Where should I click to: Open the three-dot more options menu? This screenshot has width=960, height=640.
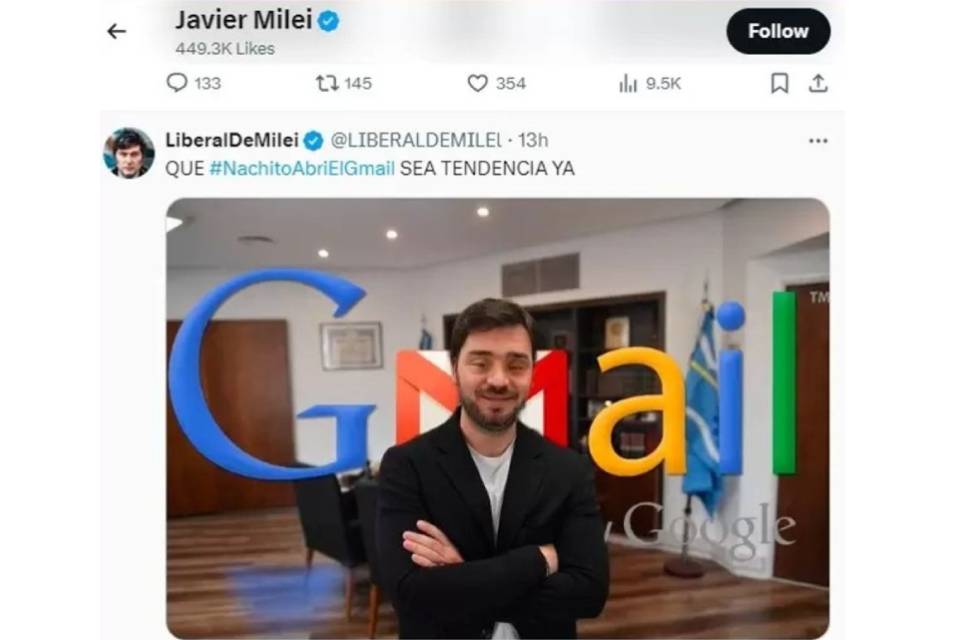pos(818,141)
